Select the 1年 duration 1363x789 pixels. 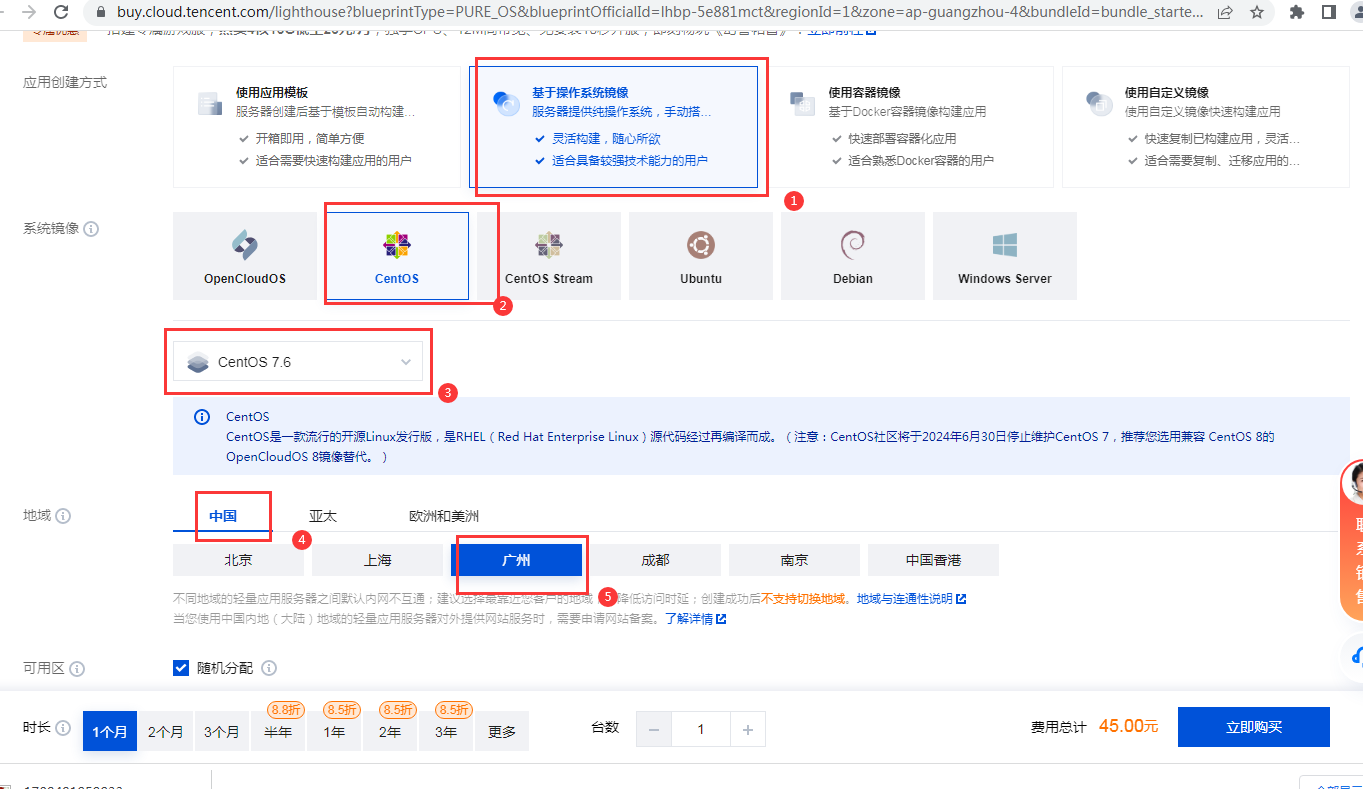pyautogui.click(x=334, y=731)
